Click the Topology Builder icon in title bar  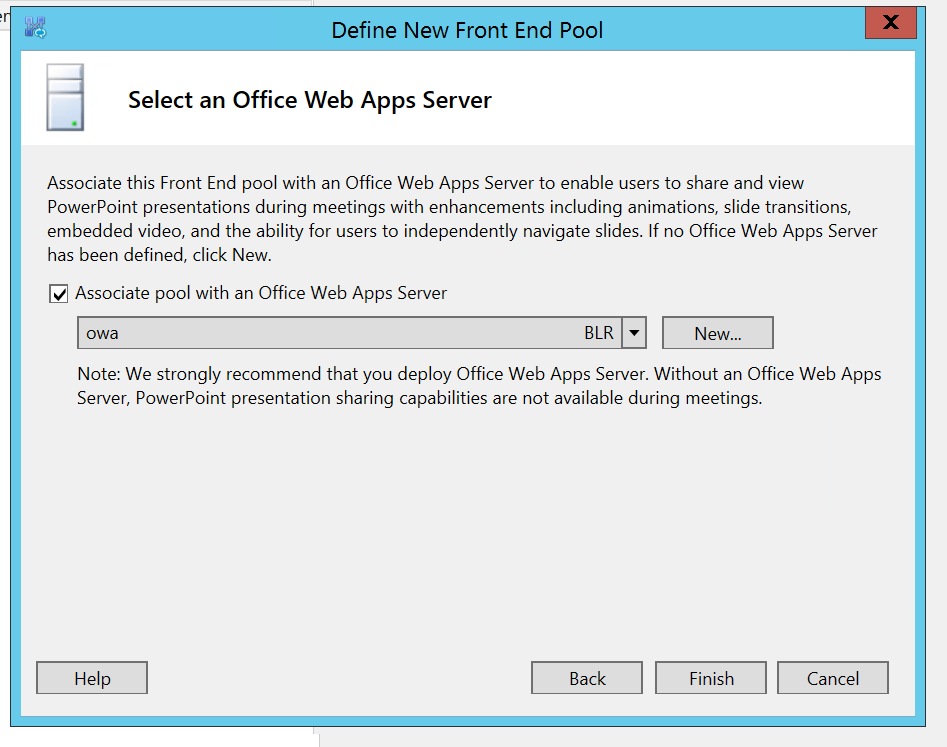pos(35,27)
